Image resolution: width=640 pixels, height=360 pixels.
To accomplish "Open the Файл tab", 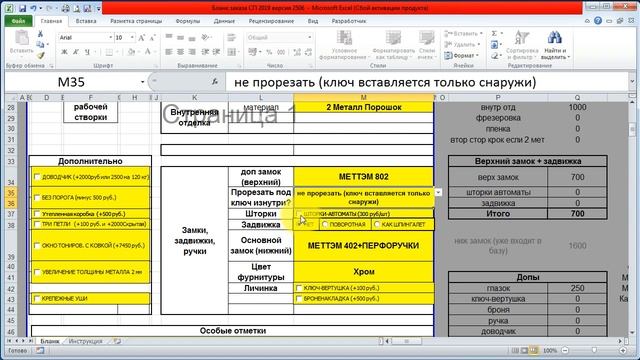I will point(18,21).
